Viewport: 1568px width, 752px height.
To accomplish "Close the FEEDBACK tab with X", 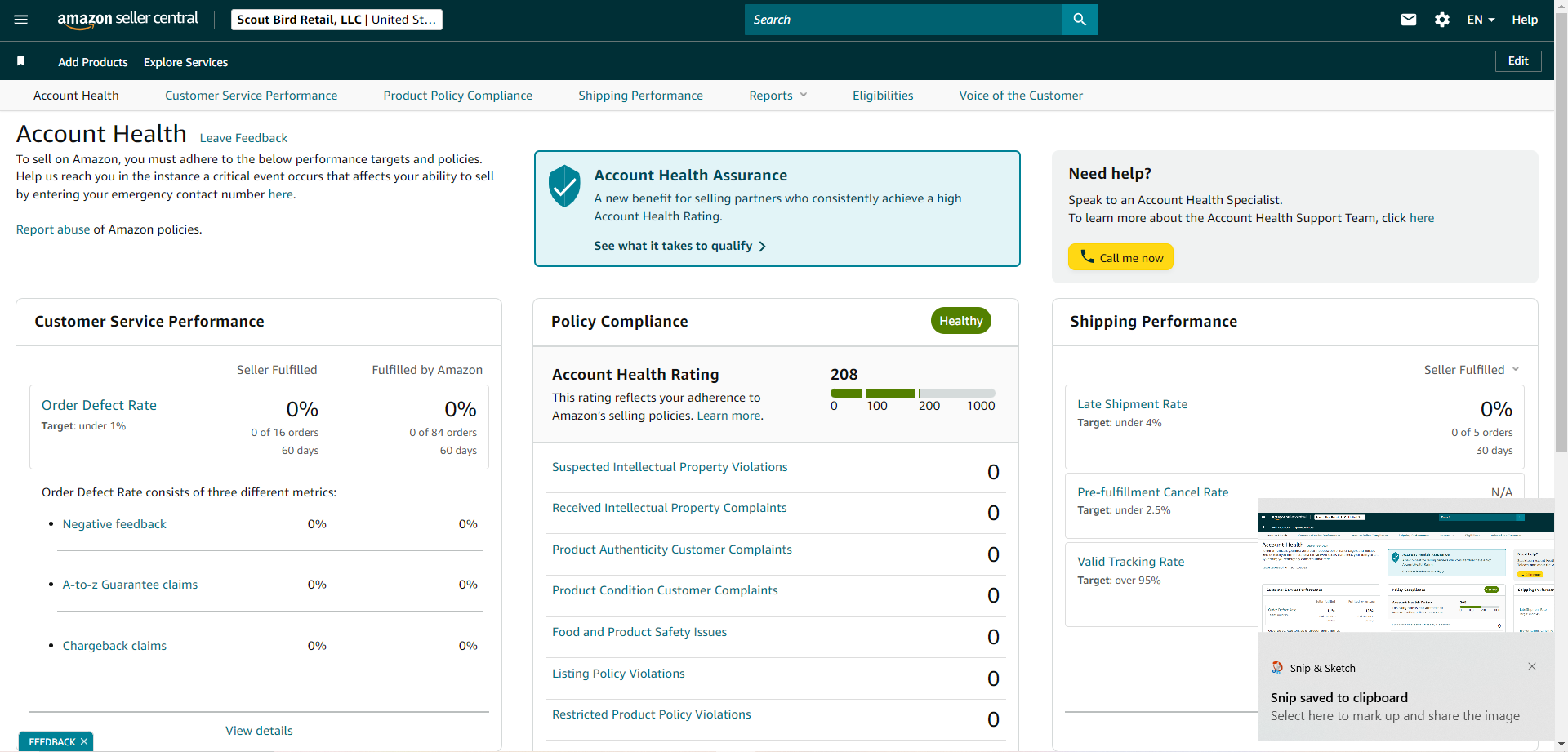I will click(x=84, y=741).
